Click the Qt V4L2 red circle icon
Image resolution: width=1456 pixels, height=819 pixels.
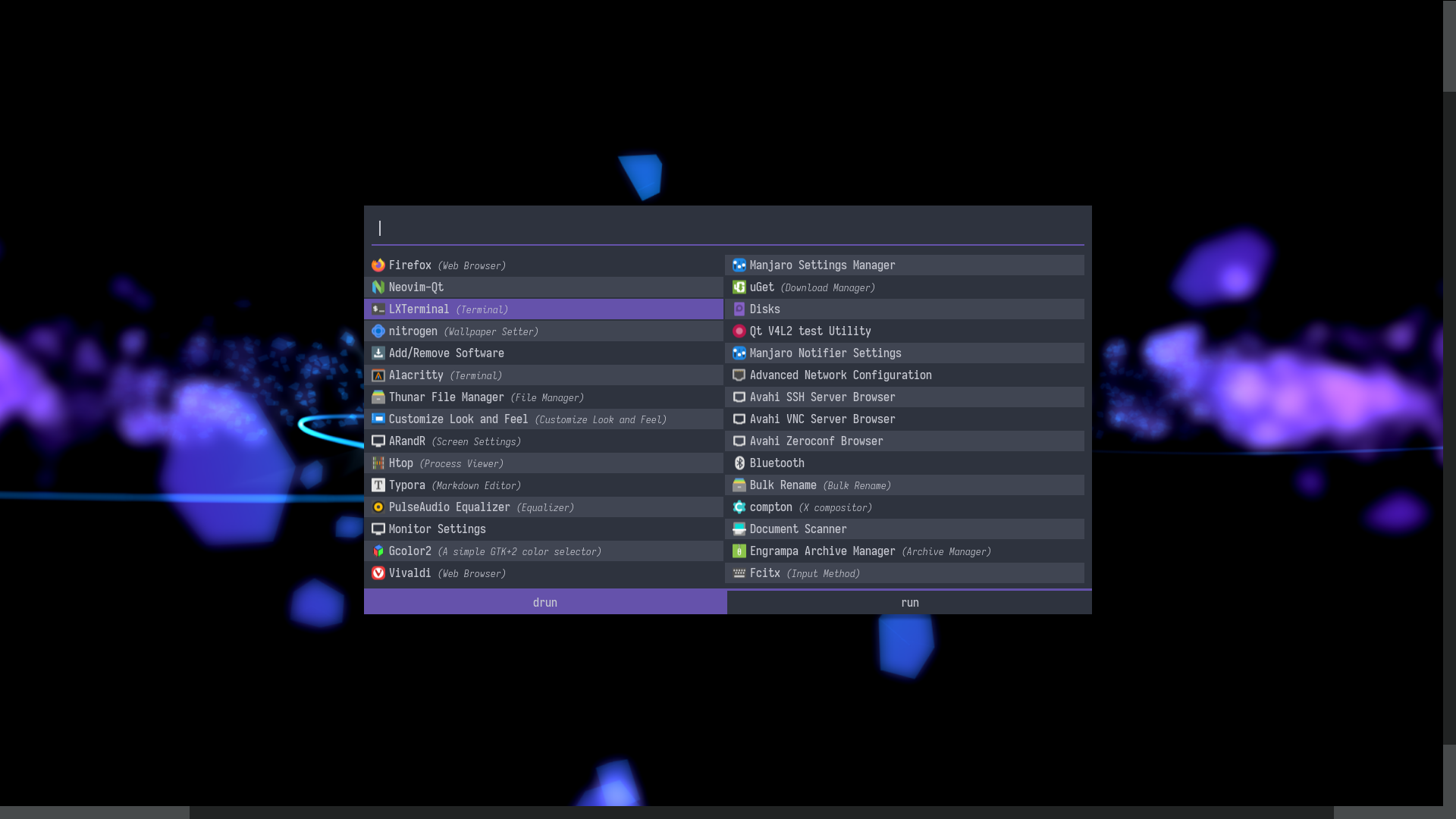tap(739, 331)
